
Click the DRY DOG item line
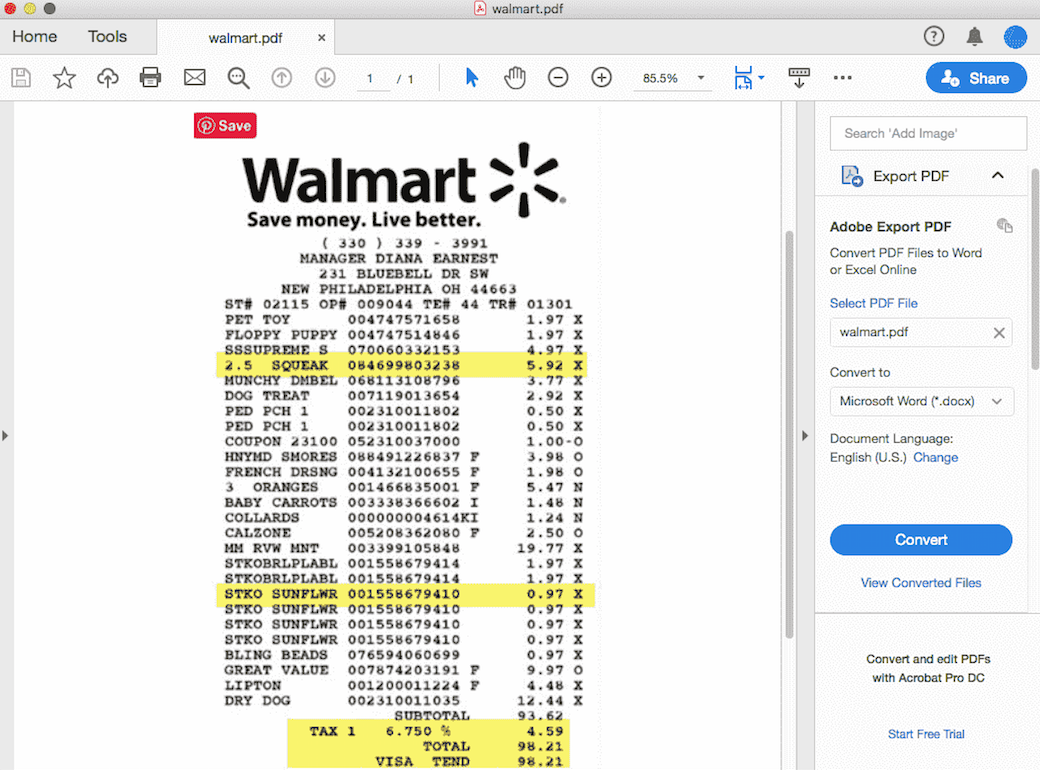tap(403, 701)
